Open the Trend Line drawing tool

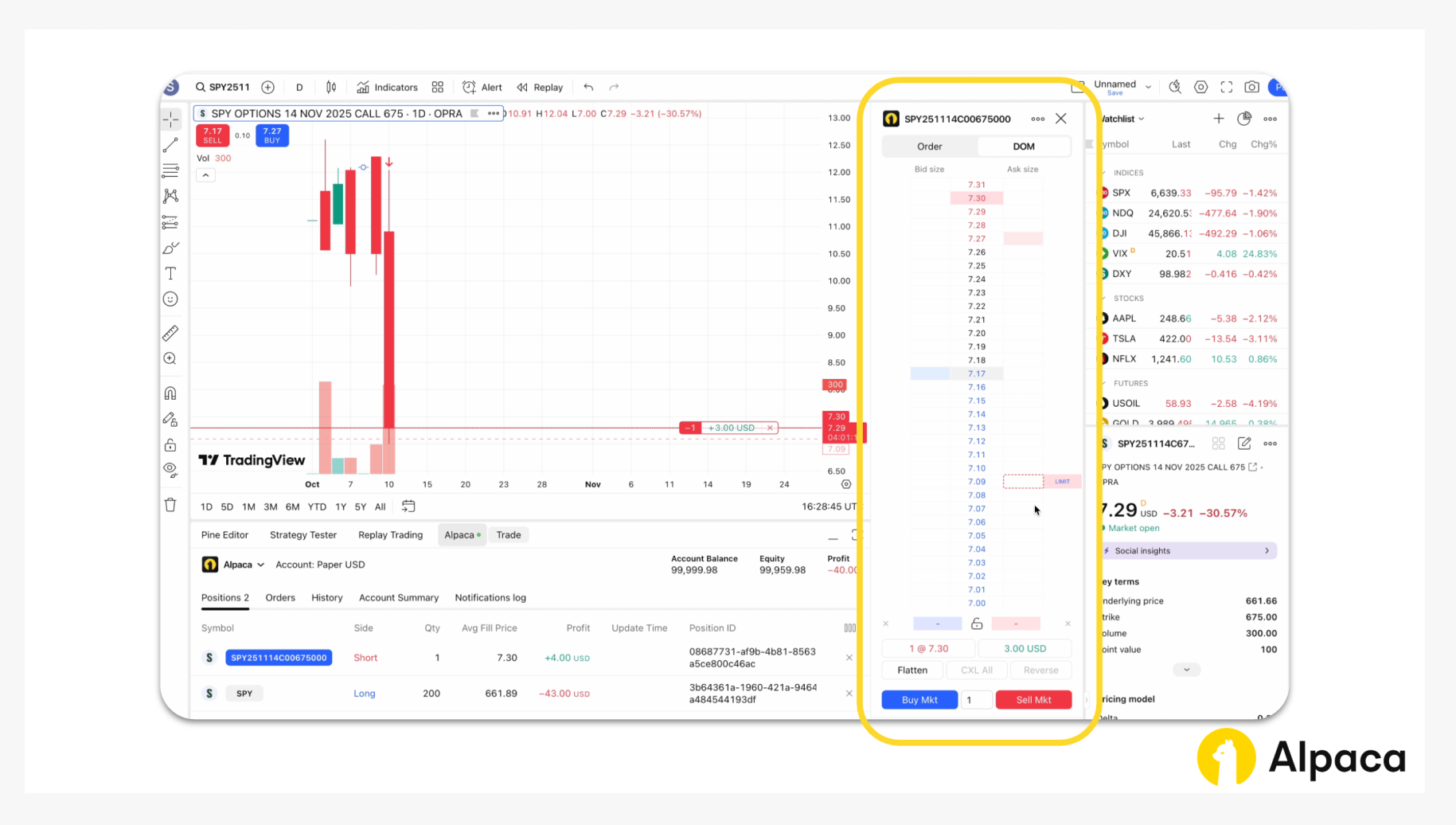tap(170, 145)
